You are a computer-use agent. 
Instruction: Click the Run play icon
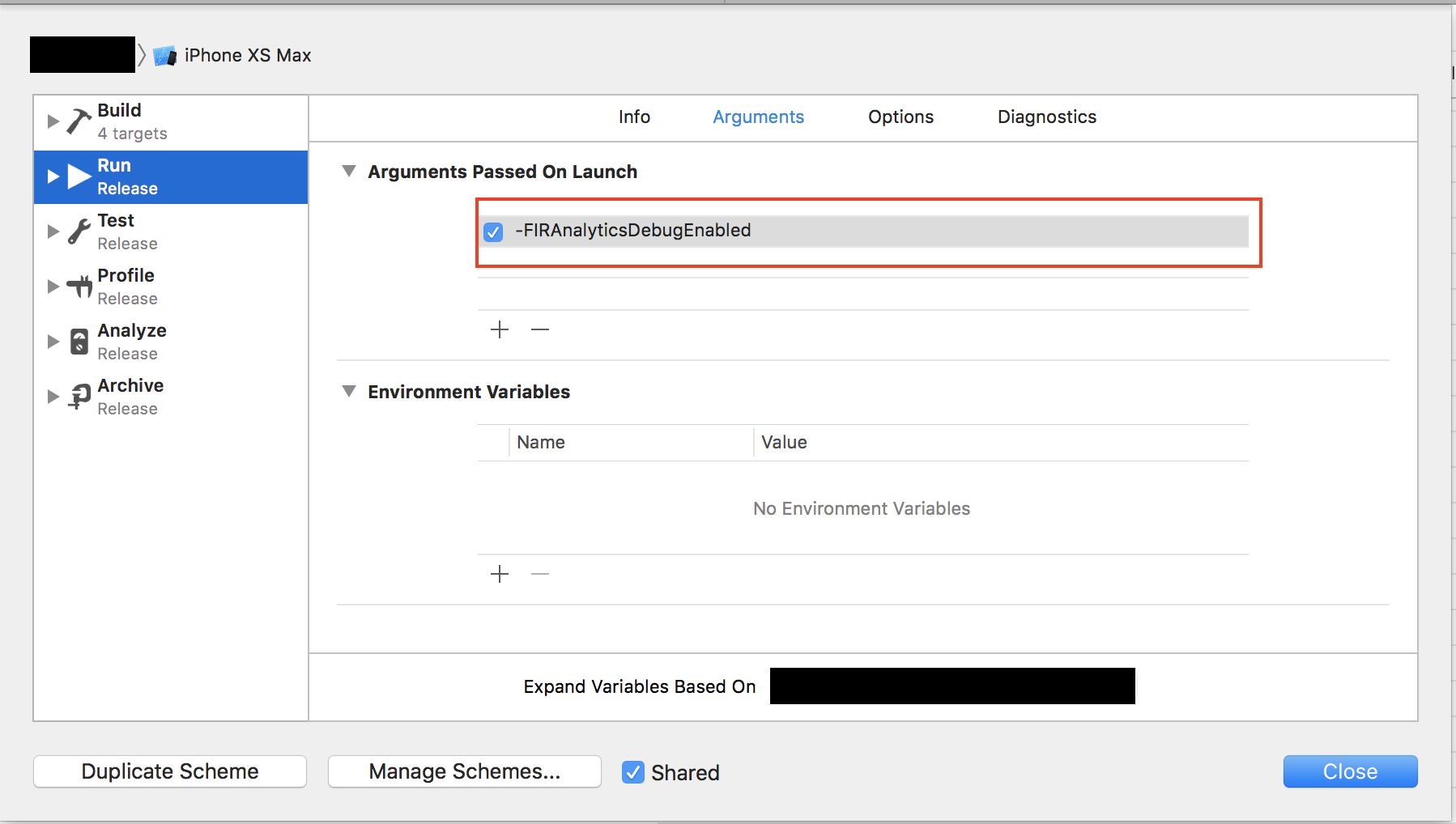(78, 175)
